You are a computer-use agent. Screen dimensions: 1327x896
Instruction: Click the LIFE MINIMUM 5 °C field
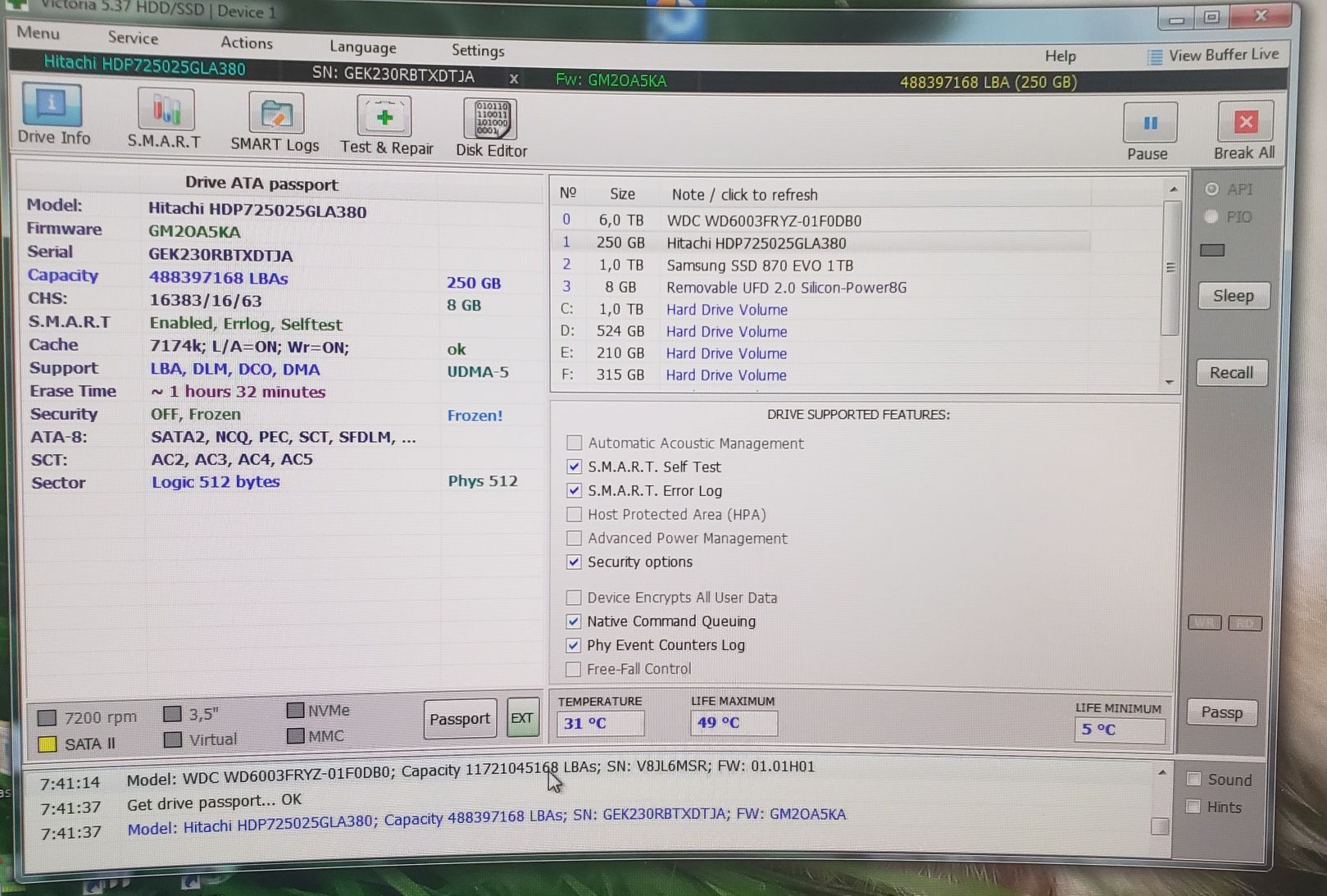[x=1120, y=730]
